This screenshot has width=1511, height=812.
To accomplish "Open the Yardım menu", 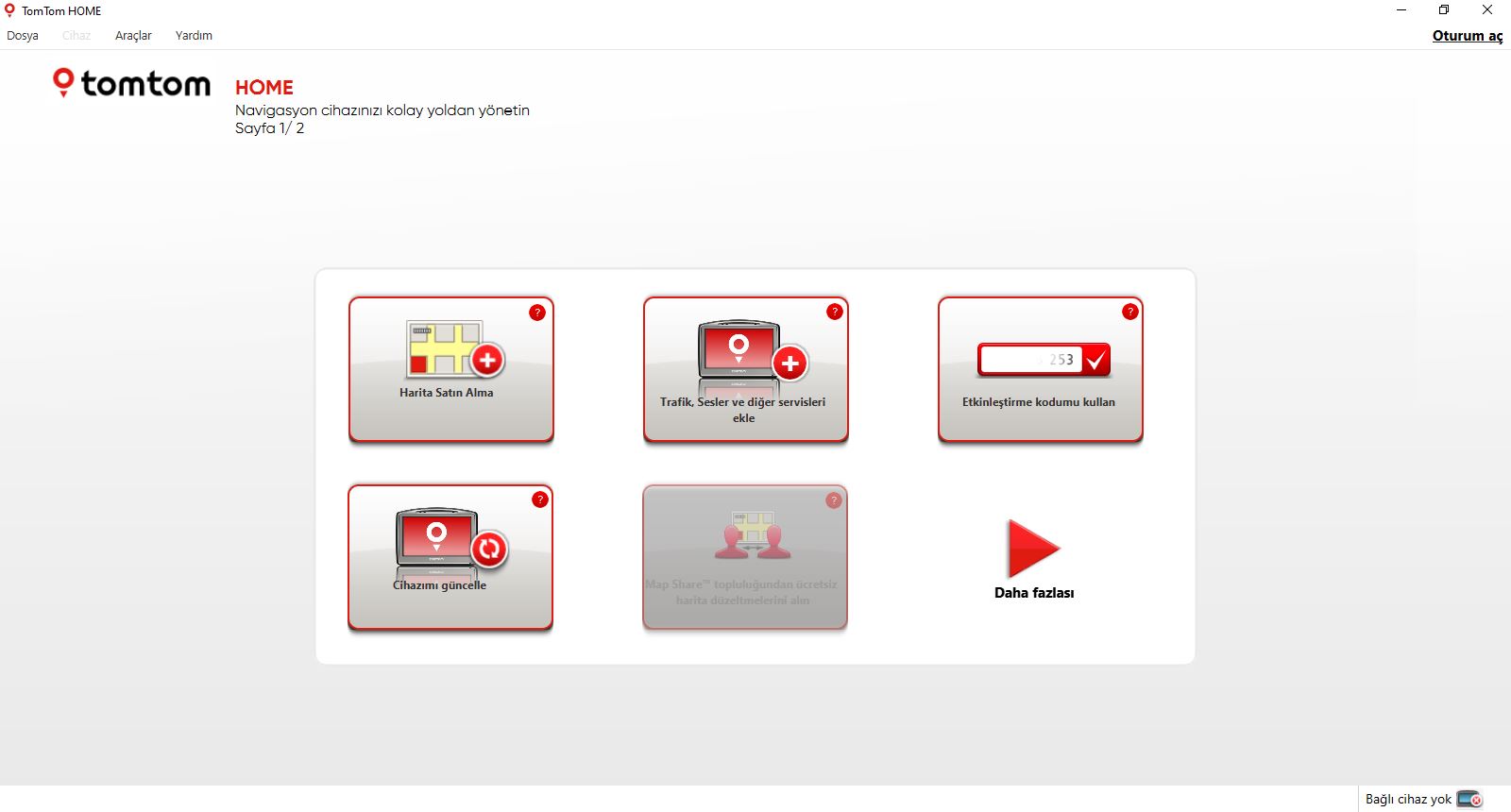I will pos(194,36).
